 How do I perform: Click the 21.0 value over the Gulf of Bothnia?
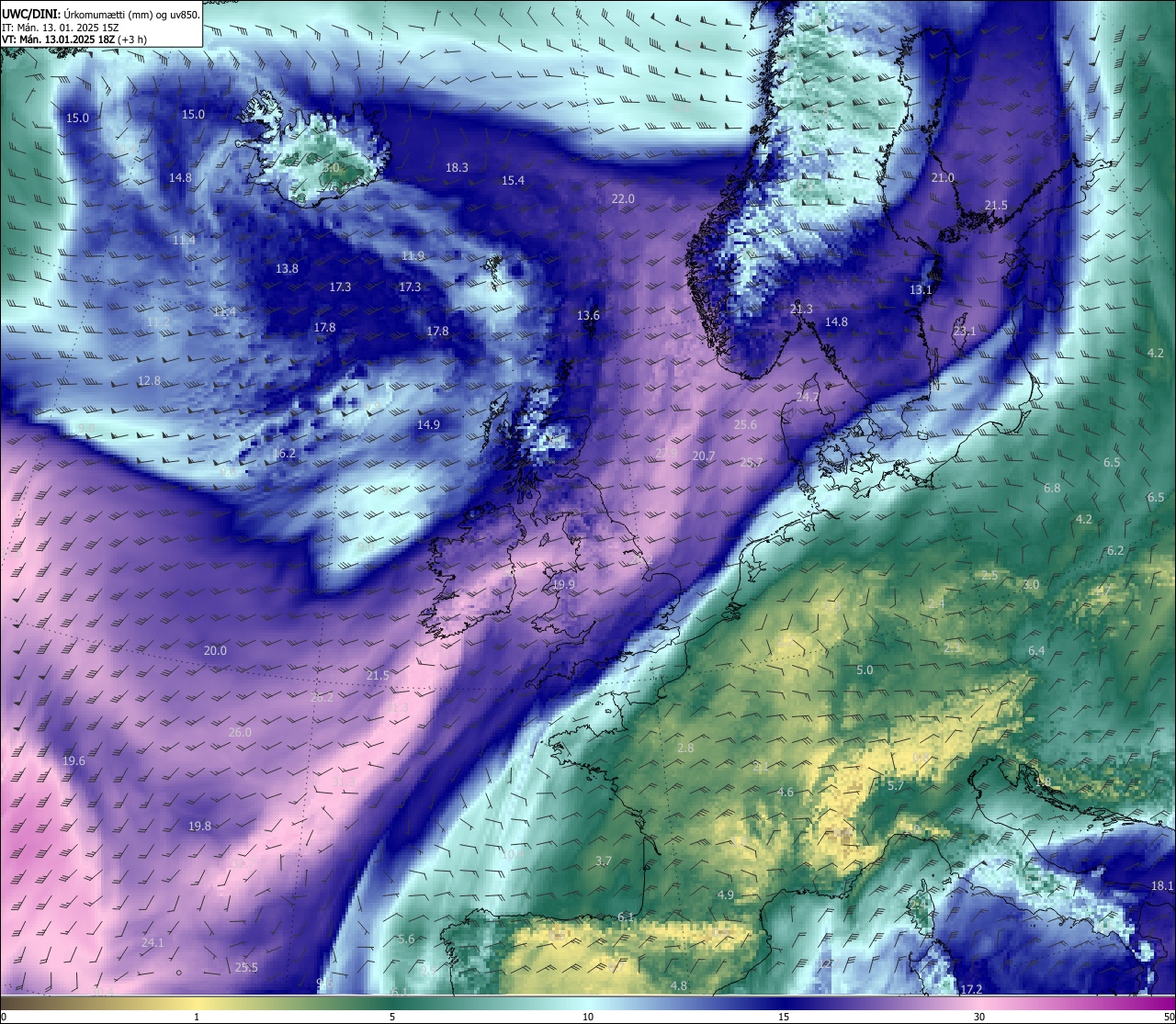(943, 177)
